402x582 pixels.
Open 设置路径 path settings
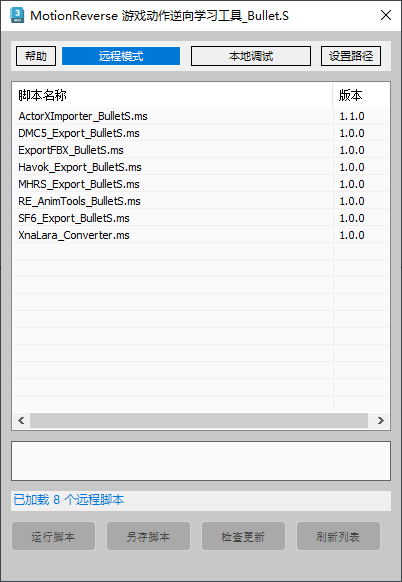pos(351,56)
